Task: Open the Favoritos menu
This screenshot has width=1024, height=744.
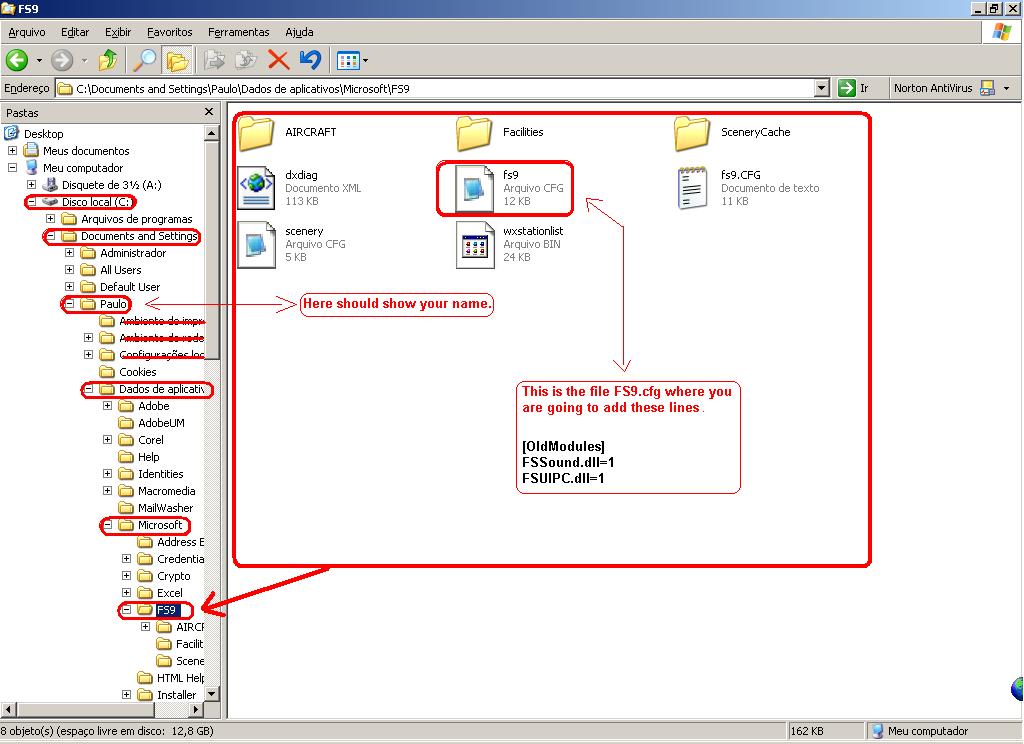Action: [x=170, y=32]
